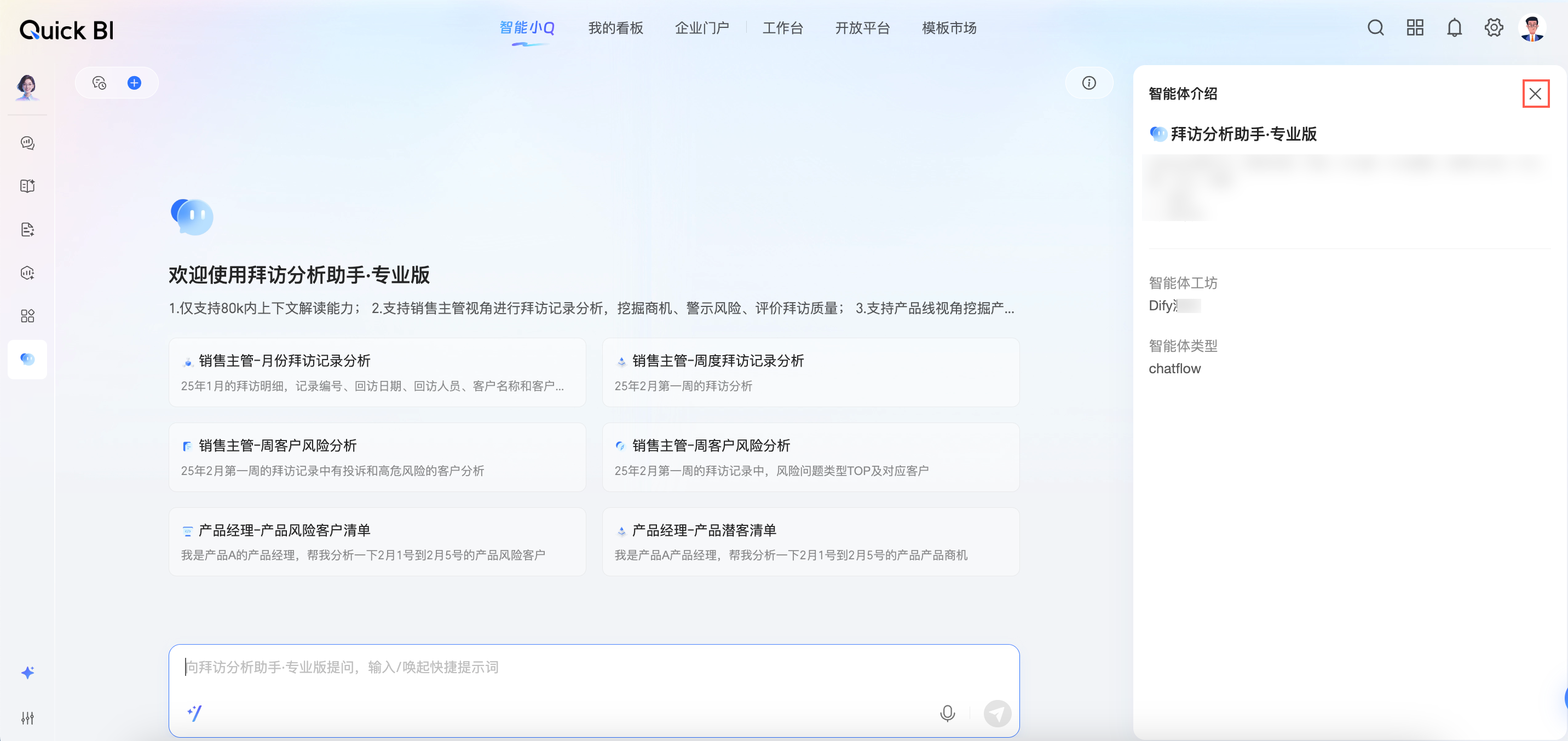Select 产品经理-产品潜客清单 prompt card
Image resolution: width=1568 pixels, height=741 pixels.
[810, 541]
